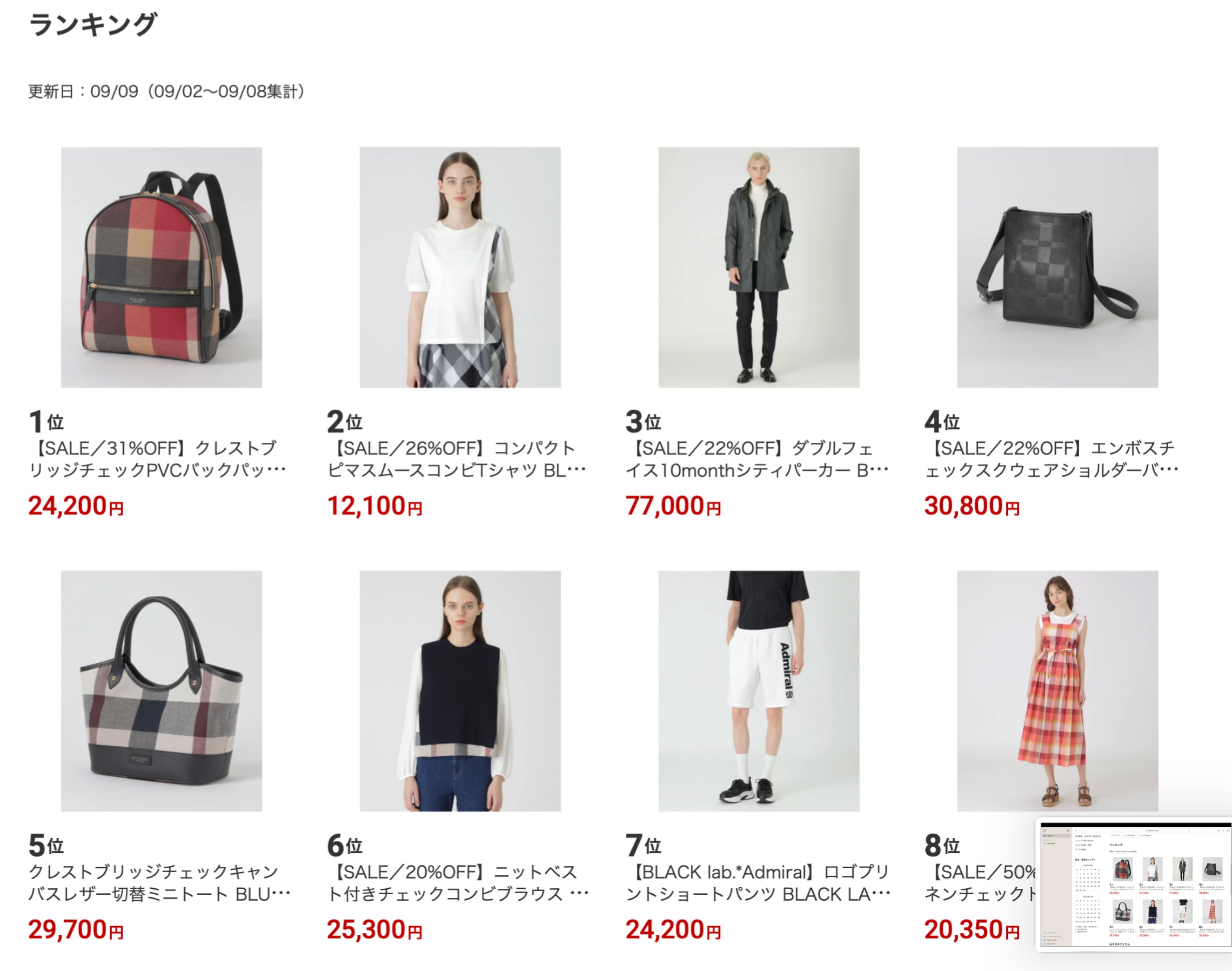
Task: Click the 20,350円 price of rank 8
Action: 972,929
